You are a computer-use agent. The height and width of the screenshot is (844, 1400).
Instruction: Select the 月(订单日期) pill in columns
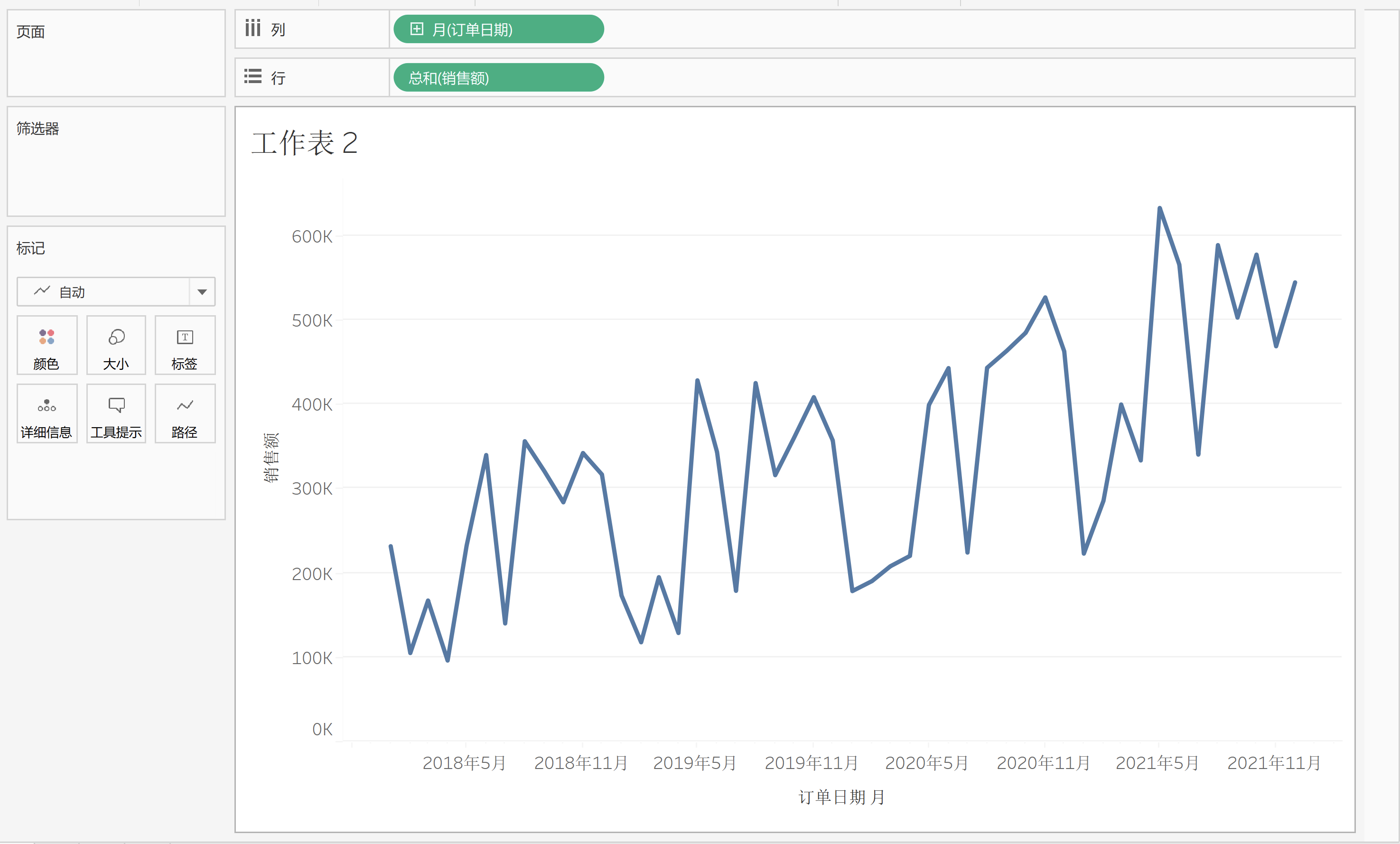pyautogui.click(x=498, y=29)
